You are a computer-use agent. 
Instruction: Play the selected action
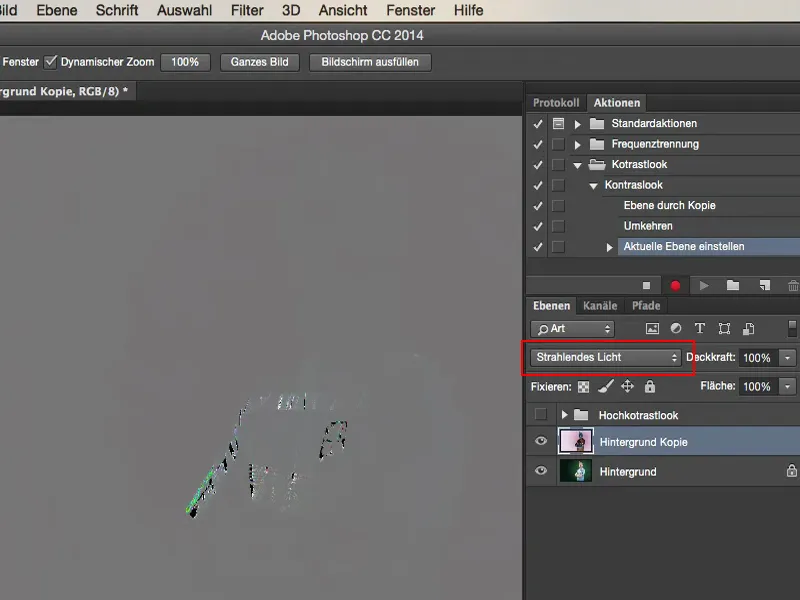(704, 286)
